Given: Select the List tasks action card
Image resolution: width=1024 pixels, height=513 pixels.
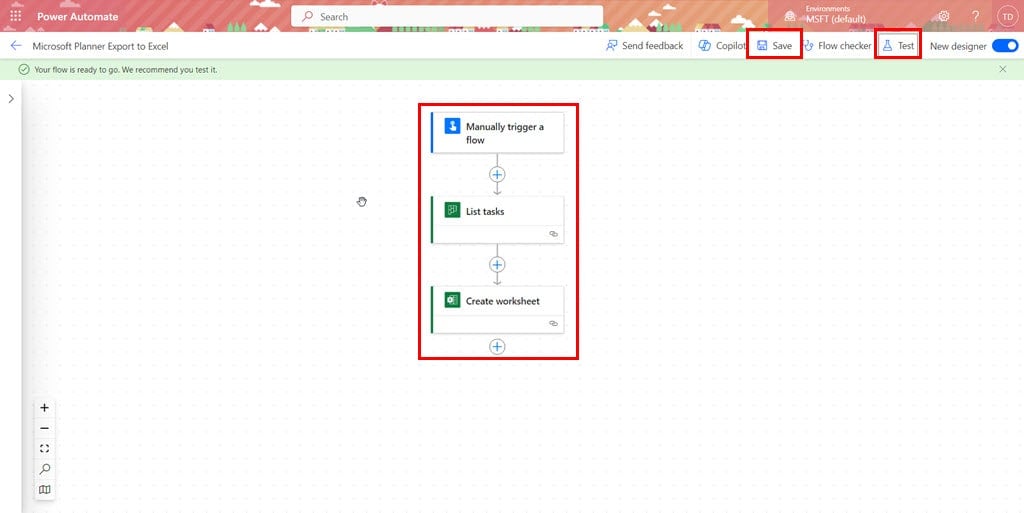Looking at the screenshot, I should click(x=498, y=220).
